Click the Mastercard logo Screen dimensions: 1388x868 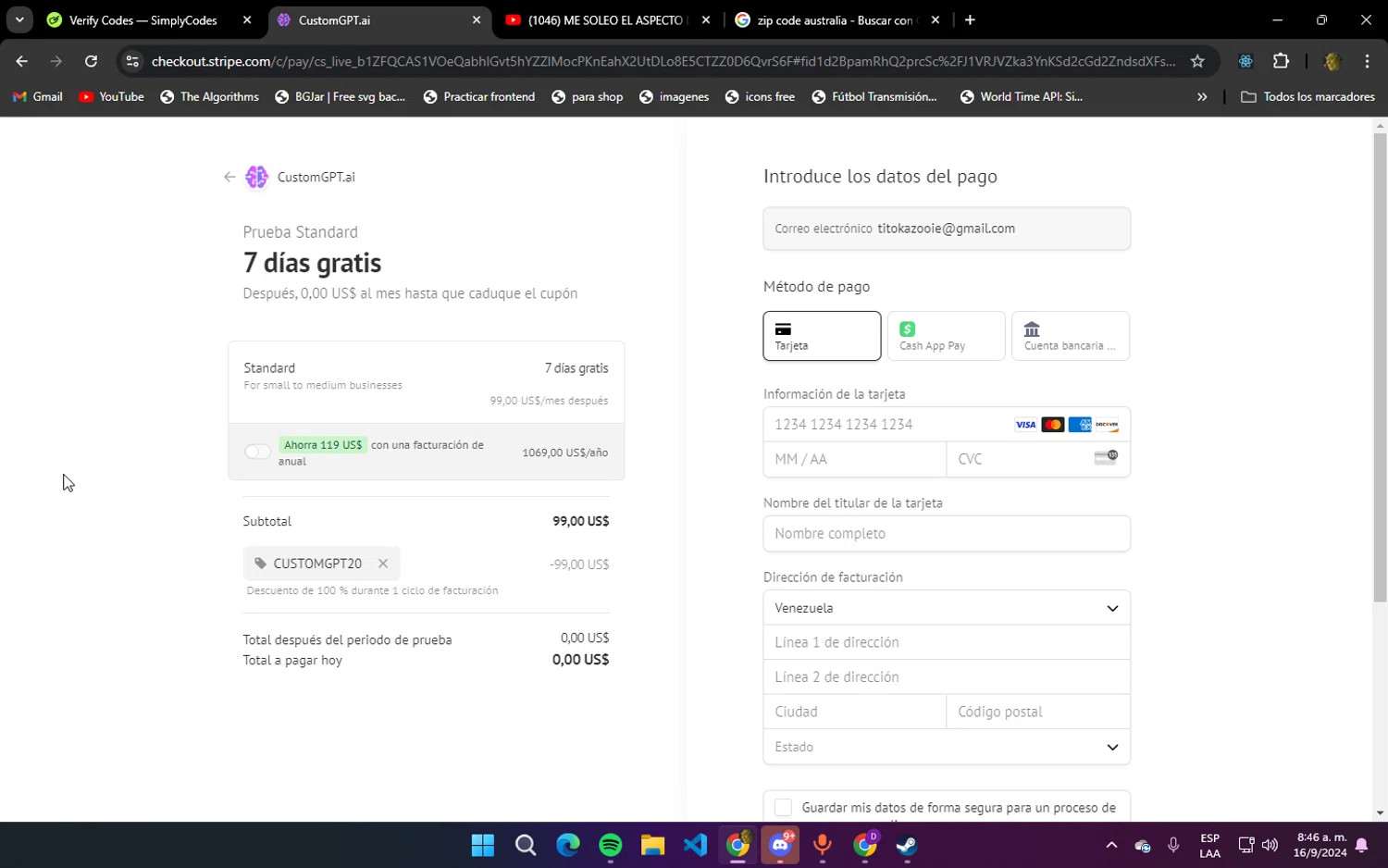1052,425
